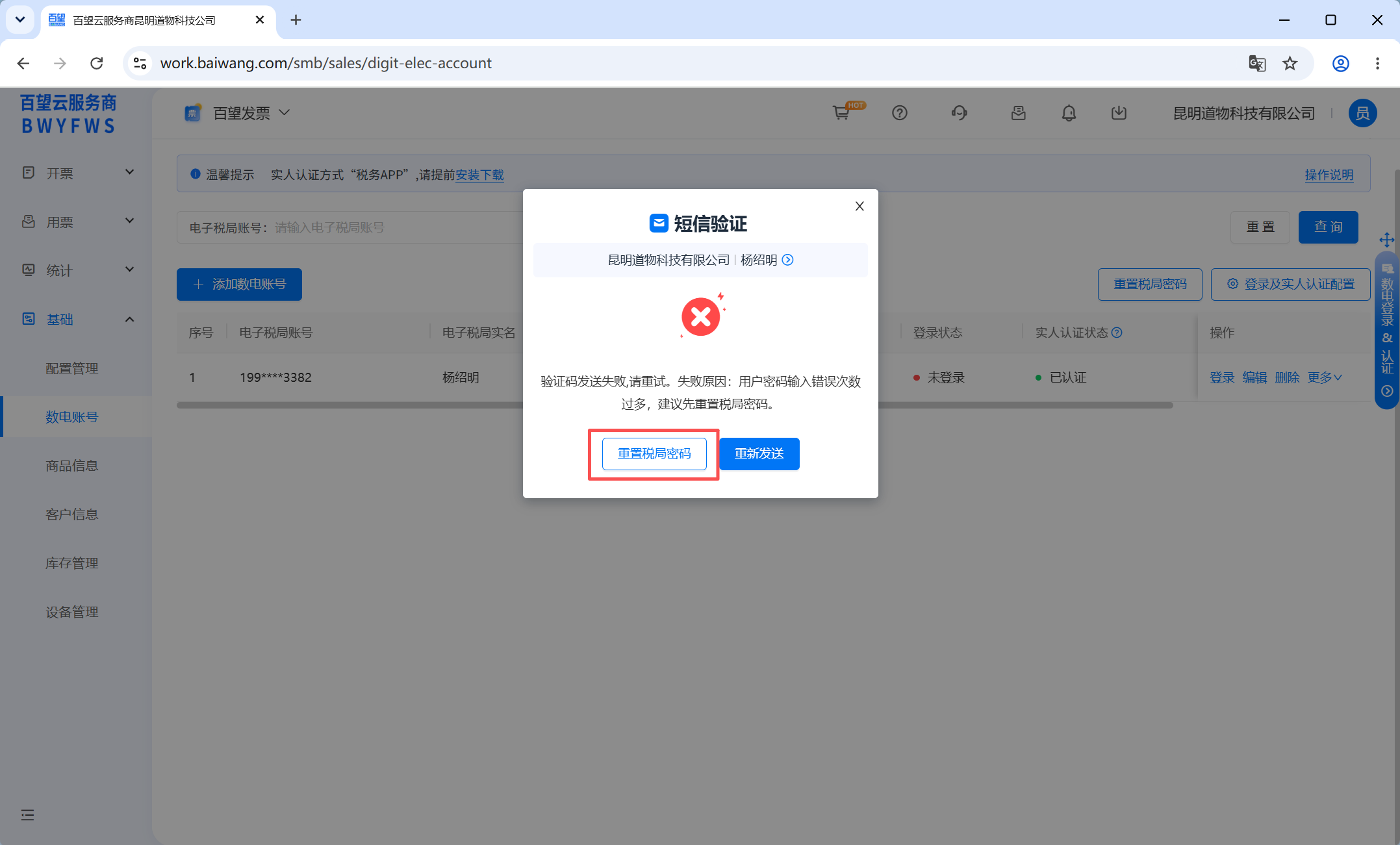
Task: Click the help question mark icon in header
Action: [900, 113]
